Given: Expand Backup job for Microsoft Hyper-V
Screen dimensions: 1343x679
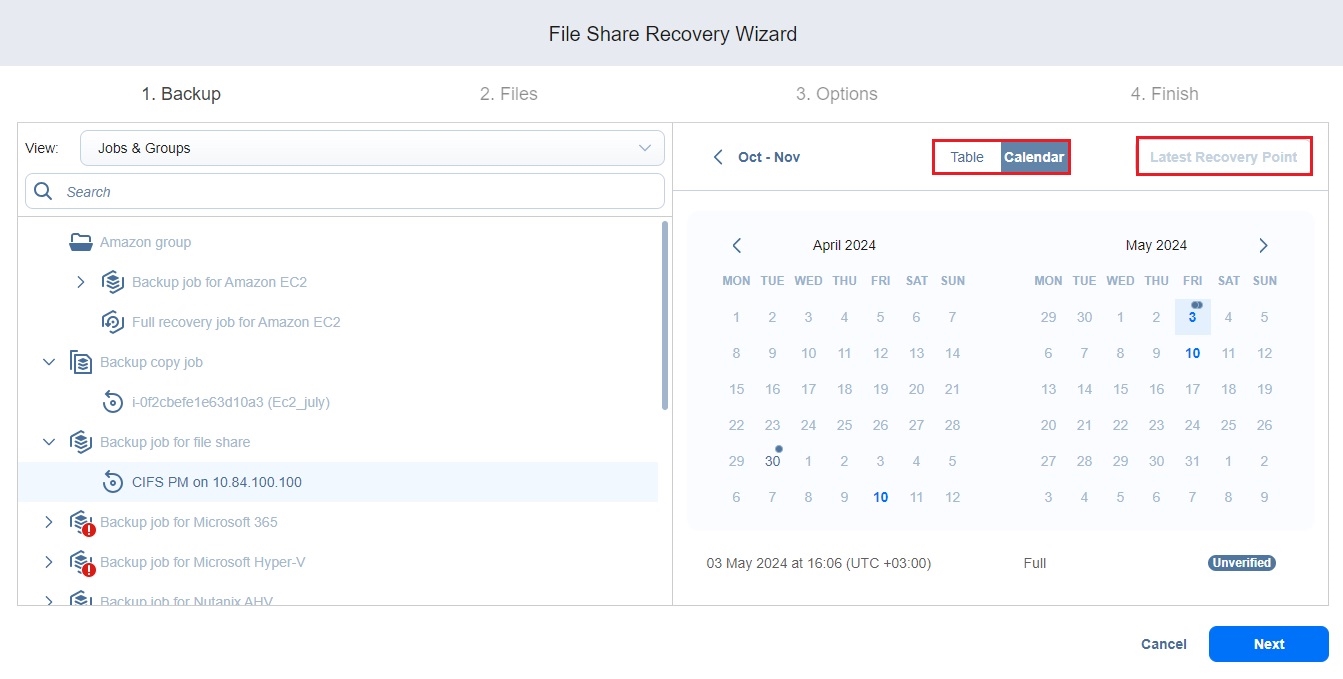Looking at the screenshot, I should point(49,562).
